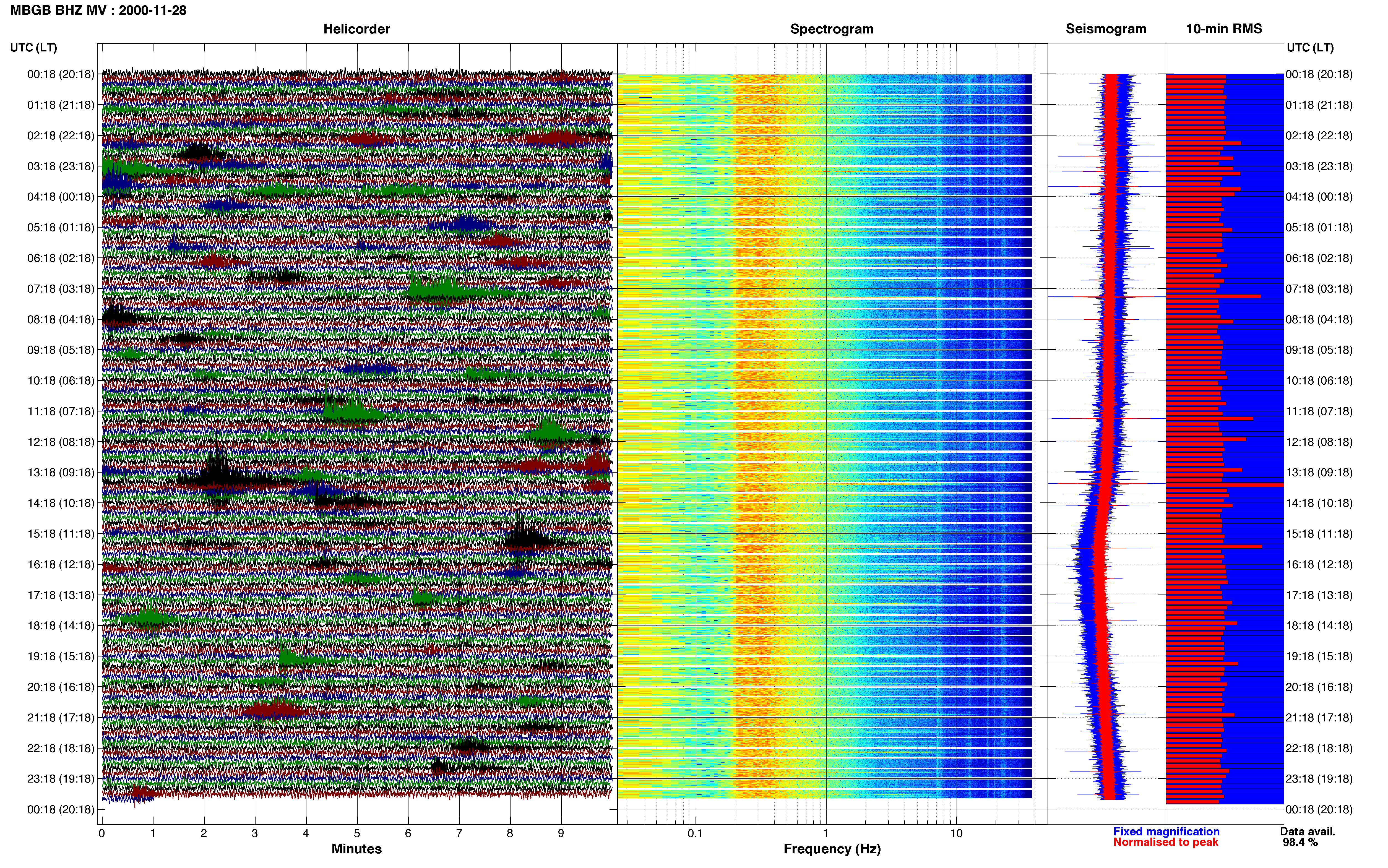Click the "1" tick on the Frequency axis
Image resolution: width=1388 pixels, height=868 pixels.
pyautogui.click(x=826, y=833)
